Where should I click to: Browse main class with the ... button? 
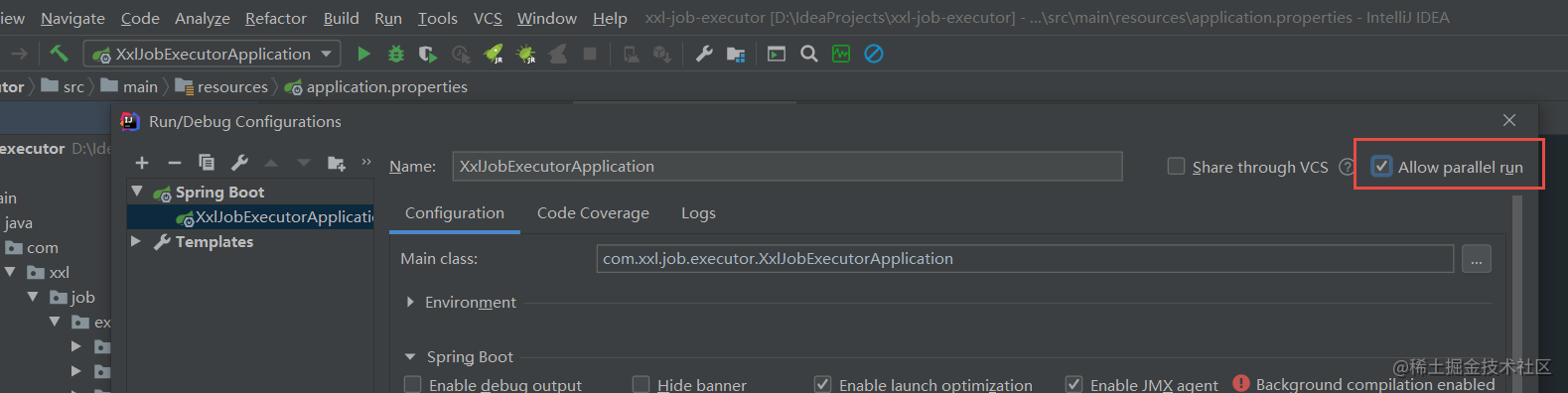point(1477,259)
